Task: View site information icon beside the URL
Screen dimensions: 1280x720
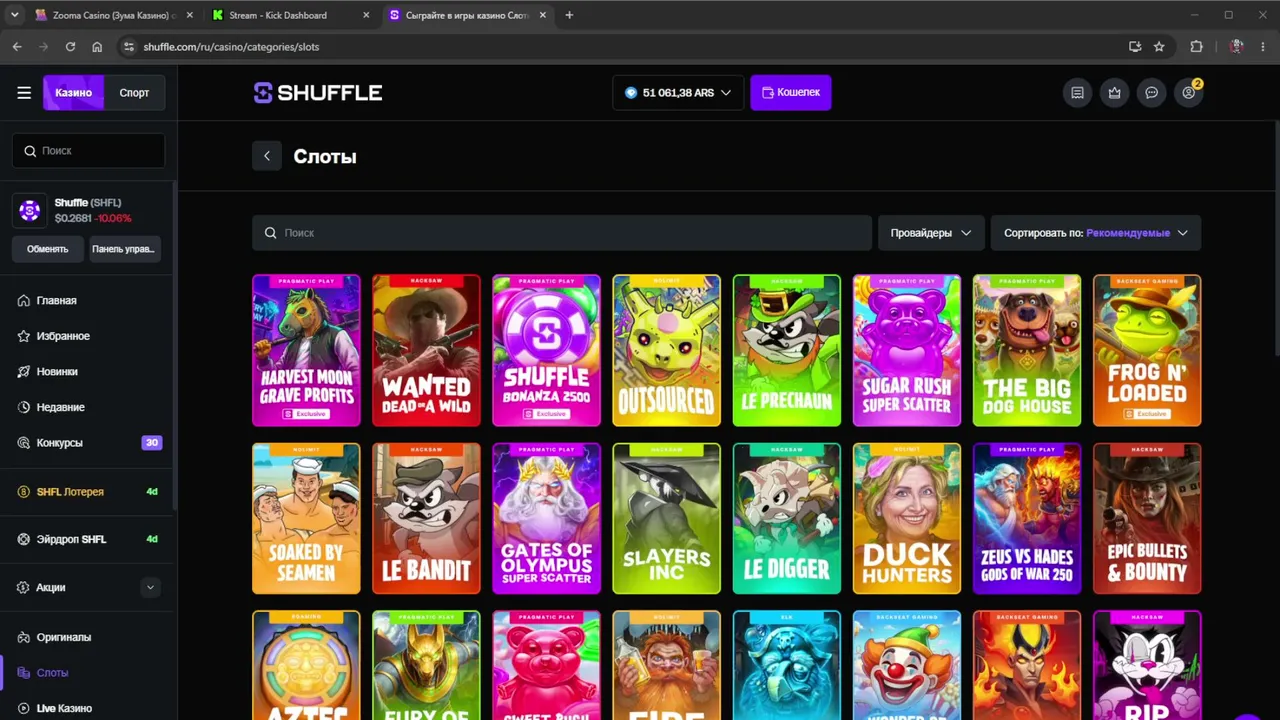Action: point(128,47)
